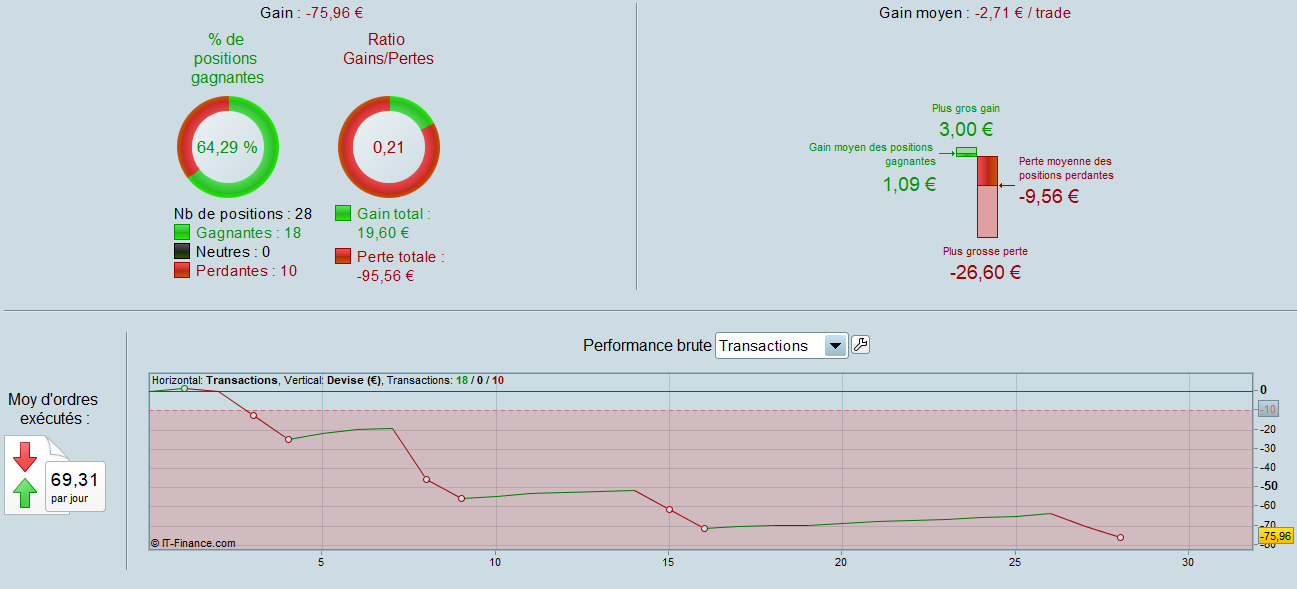Click the 'Perdantes : 10' label
Viewport: 1297px width, 589px height.
pos(247,270)
